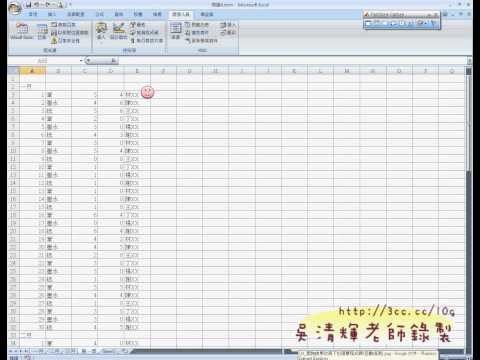Switch to the Add-Ins (增益集) ribbon tab
Image resolution: width=480 pixels, height=360 pixels.
207,14
